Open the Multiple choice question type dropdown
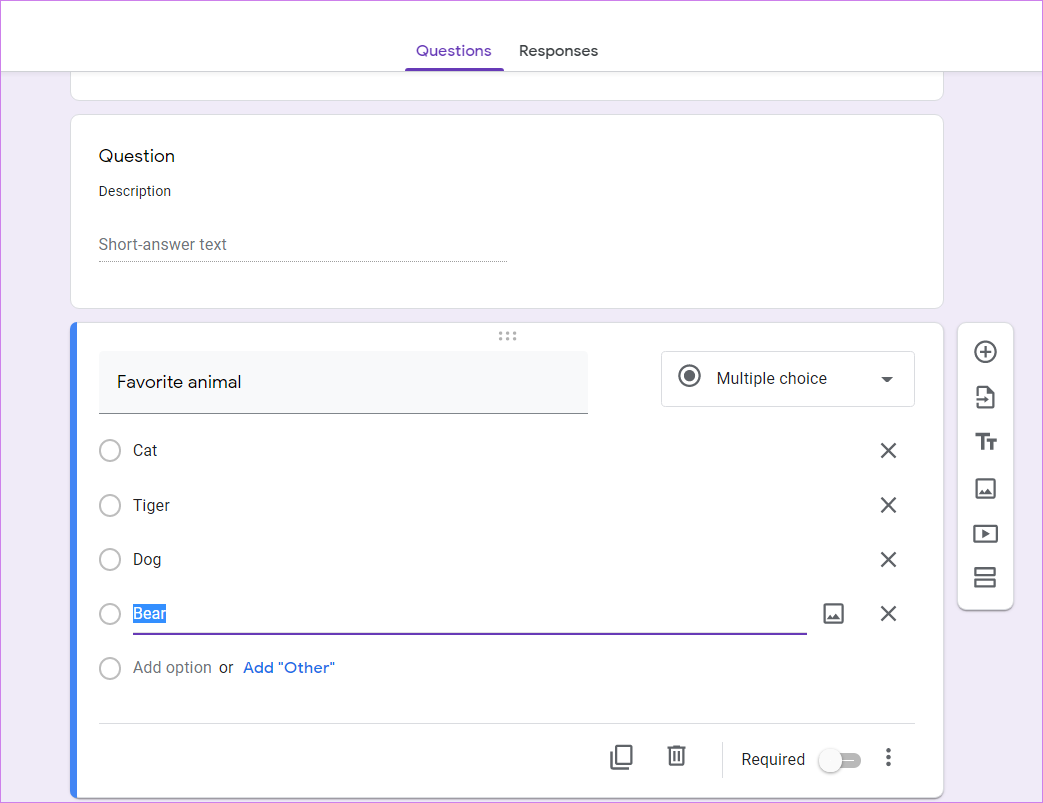The height and width of the screenshot is (803, 1043). pos(787,379)
